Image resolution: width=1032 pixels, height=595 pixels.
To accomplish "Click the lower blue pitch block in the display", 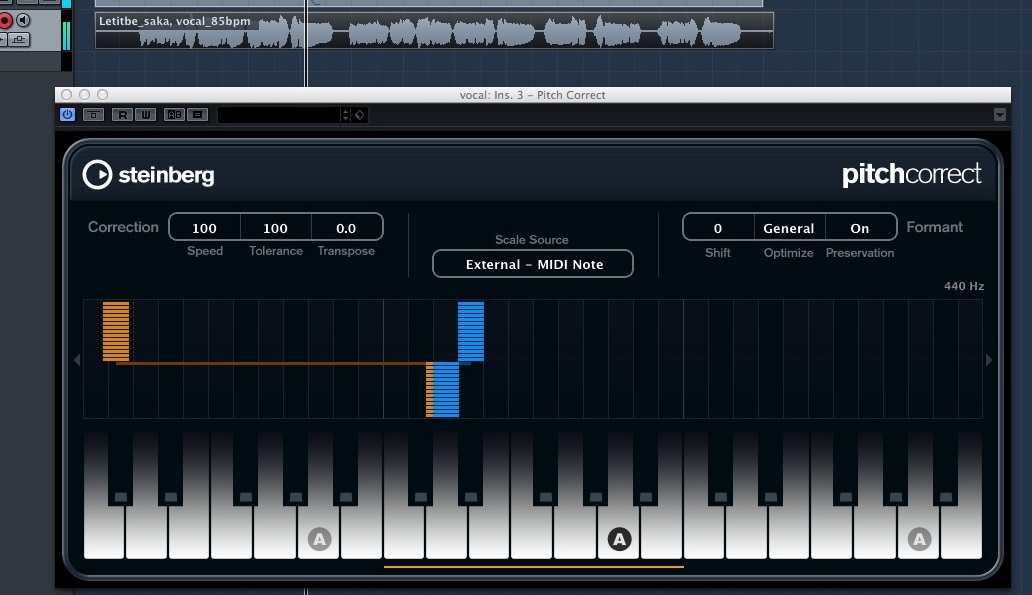I will click(446, 390).
